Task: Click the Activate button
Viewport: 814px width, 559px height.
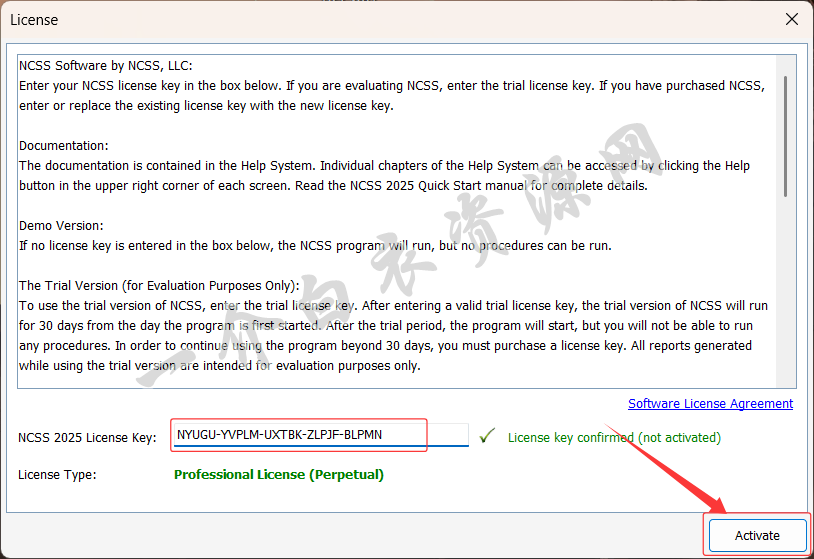Action: tap(756, 535)
